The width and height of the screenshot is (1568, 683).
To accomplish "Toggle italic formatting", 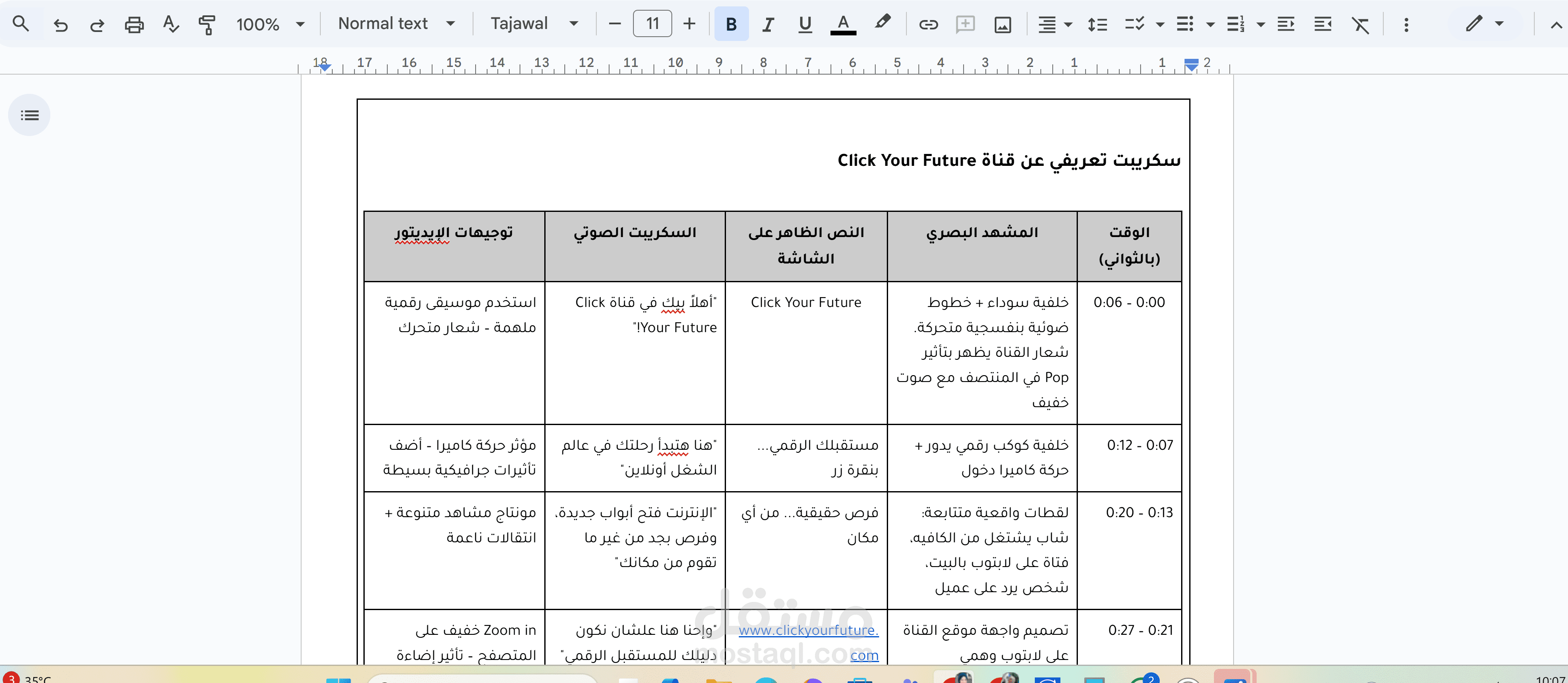I will 768,24.
